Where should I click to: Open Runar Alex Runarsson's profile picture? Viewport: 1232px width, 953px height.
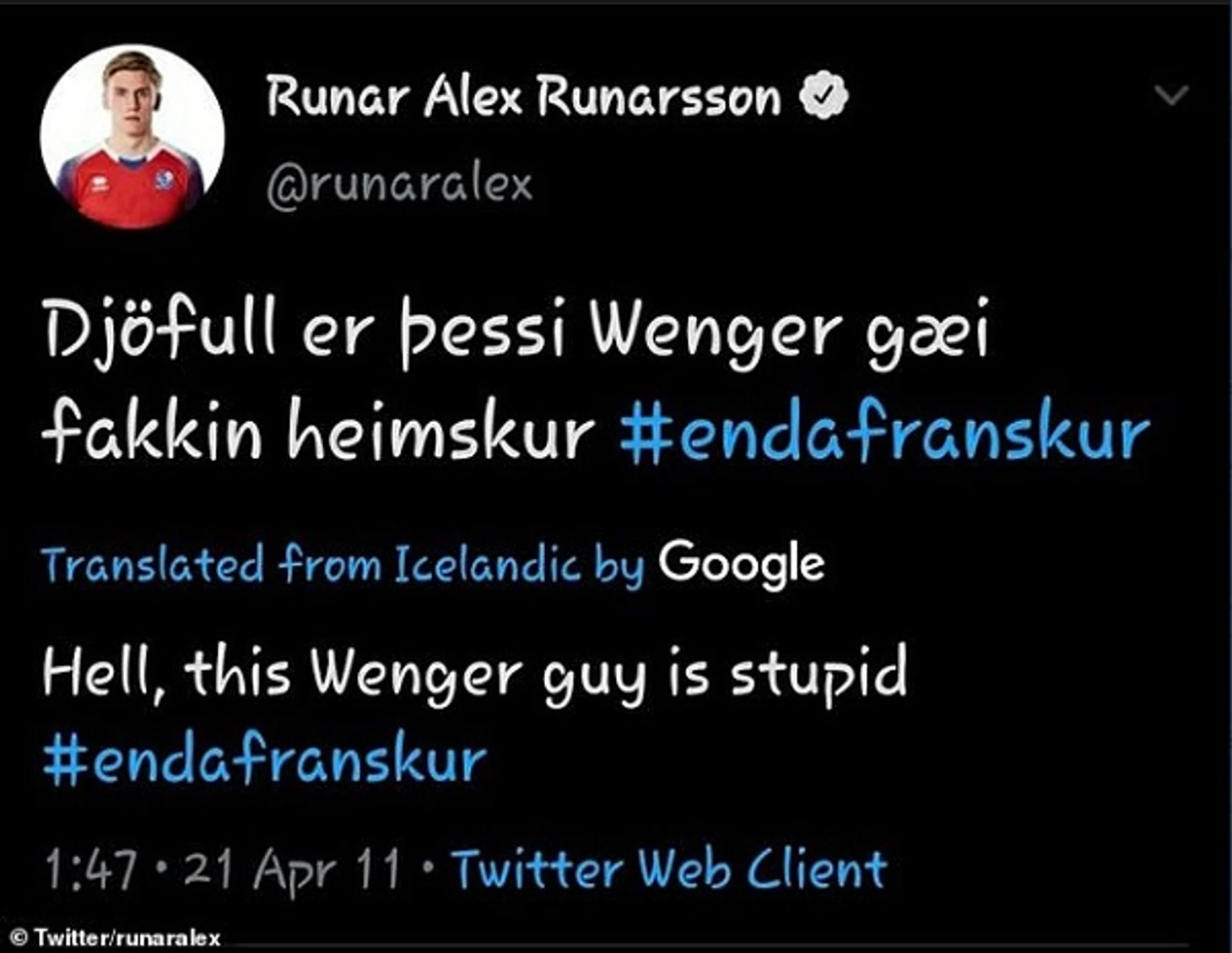coord(132,137)
